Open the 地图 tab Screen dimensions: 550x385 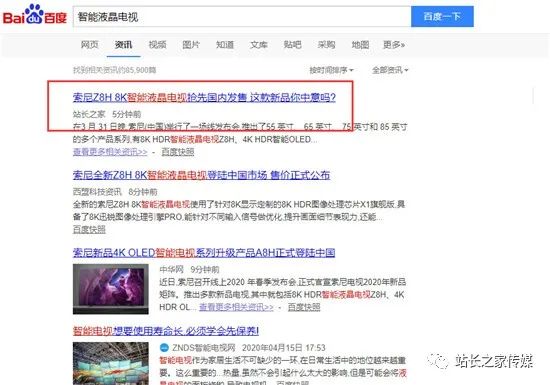[x=360, y=45]
